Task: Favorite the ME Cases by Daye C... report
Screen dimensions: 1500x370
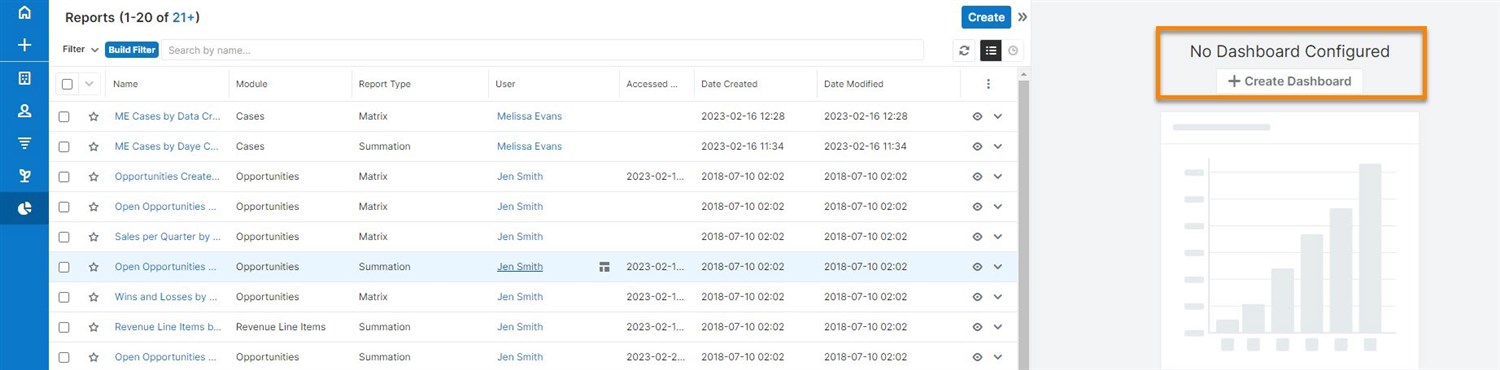Action: coord(93,147)
